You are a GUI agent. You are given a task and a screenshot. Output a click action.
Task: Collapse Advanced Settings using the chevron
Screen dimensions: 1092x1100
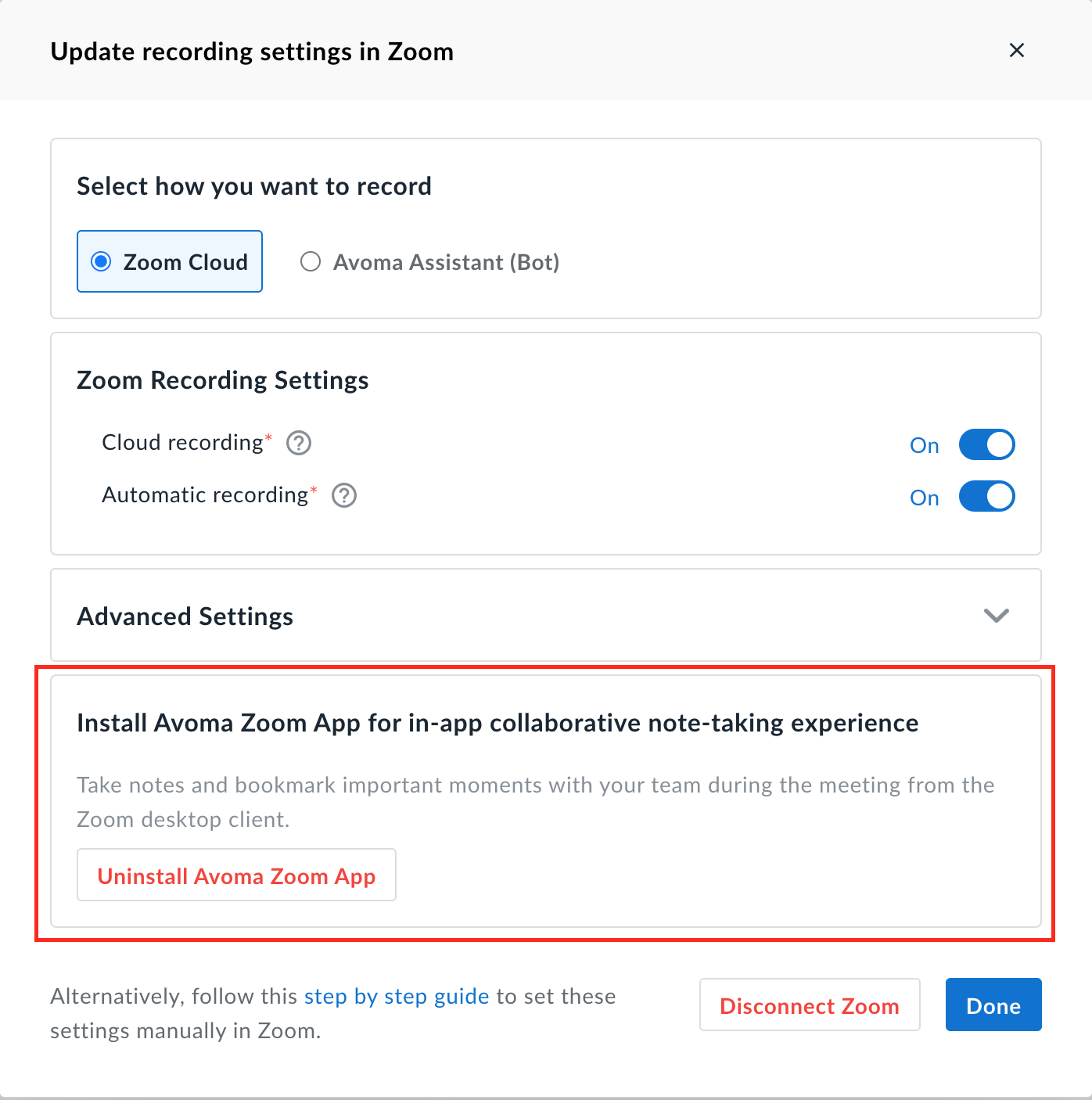996,616
